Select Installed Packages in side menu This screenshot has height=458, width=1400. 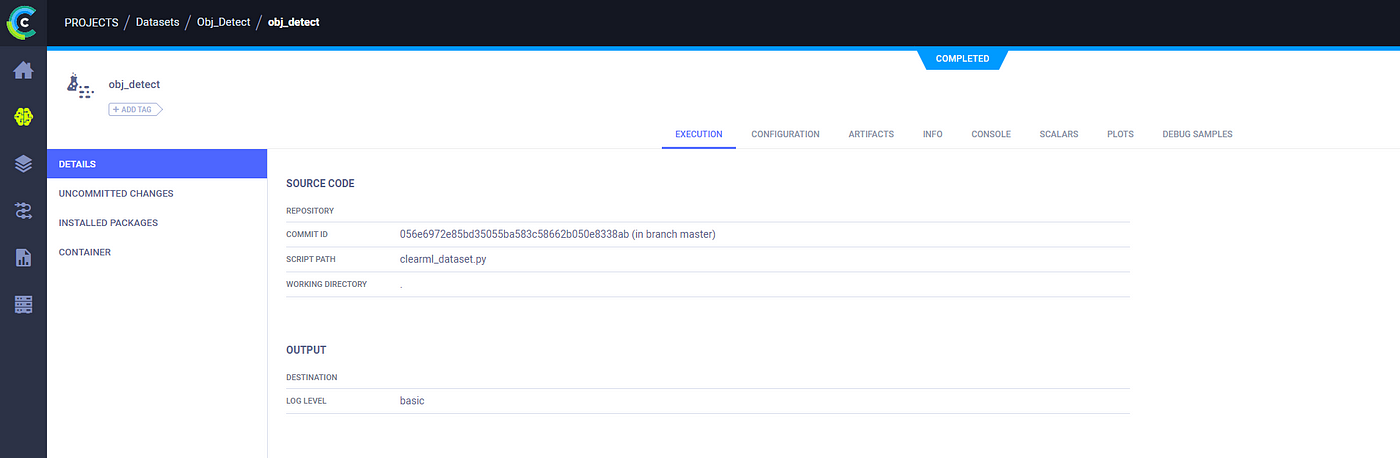pos(108,223)
